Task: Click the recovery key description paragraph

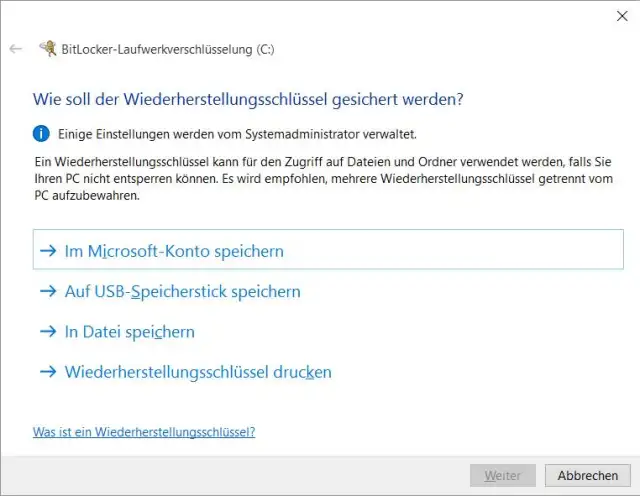Action: click(x=318, y=178)
